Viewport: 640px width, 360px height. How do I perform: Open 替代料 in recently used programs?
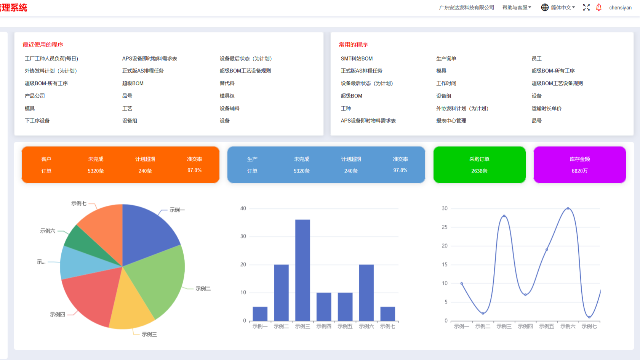227,83
